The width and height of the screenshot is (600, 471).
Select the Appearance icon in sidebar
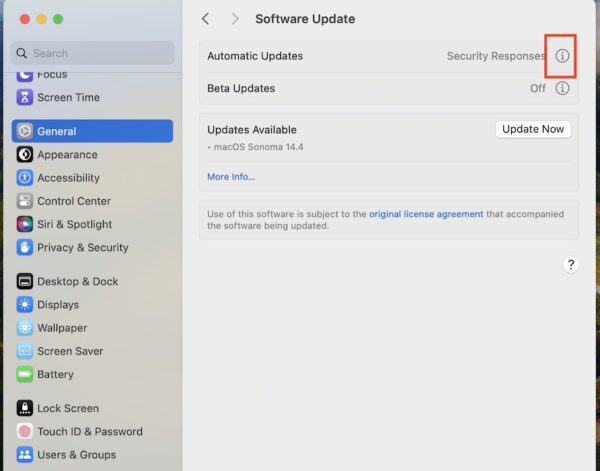(x=25, y=155)
